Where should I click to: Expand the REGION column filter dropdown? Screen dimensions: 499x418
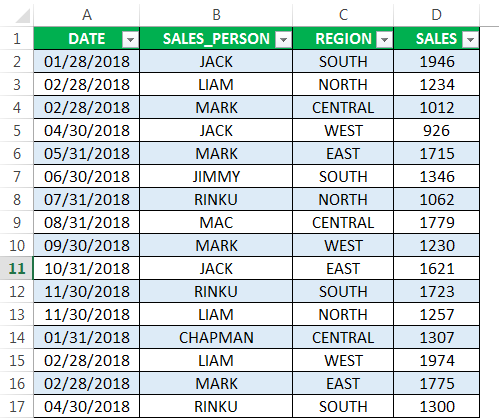[384, 40]
